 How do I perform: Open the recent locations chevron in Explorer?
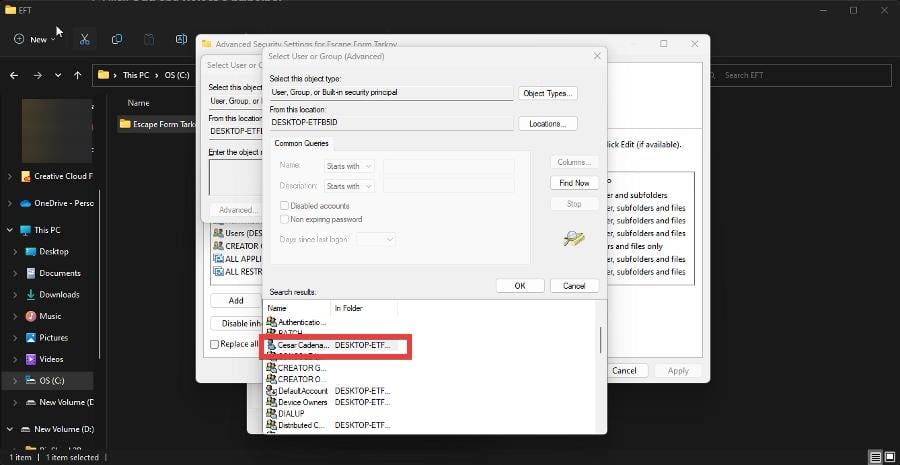[x=58, y=75]
